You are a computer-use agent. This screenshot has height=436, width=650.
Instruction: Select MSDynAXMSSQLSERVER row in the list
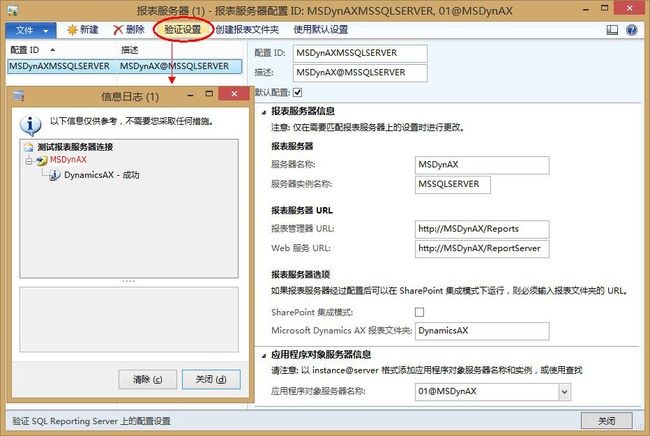[61, 66]
